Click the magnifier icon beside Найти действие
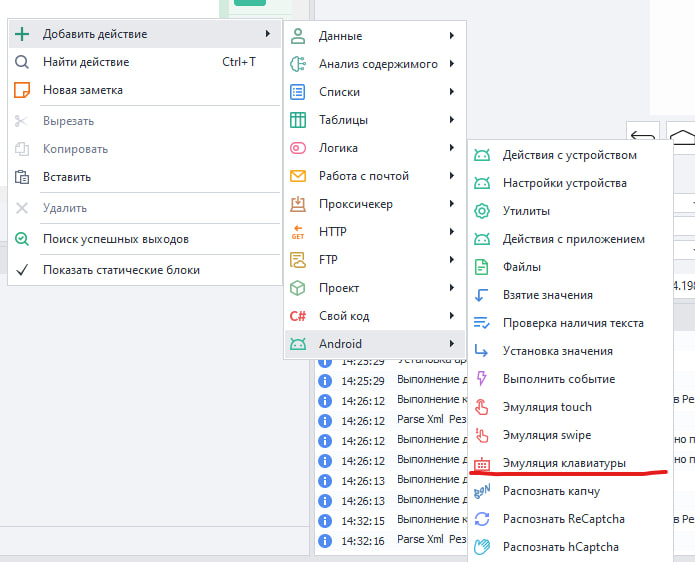The image size is (695, 562). [x=22, y=62]
